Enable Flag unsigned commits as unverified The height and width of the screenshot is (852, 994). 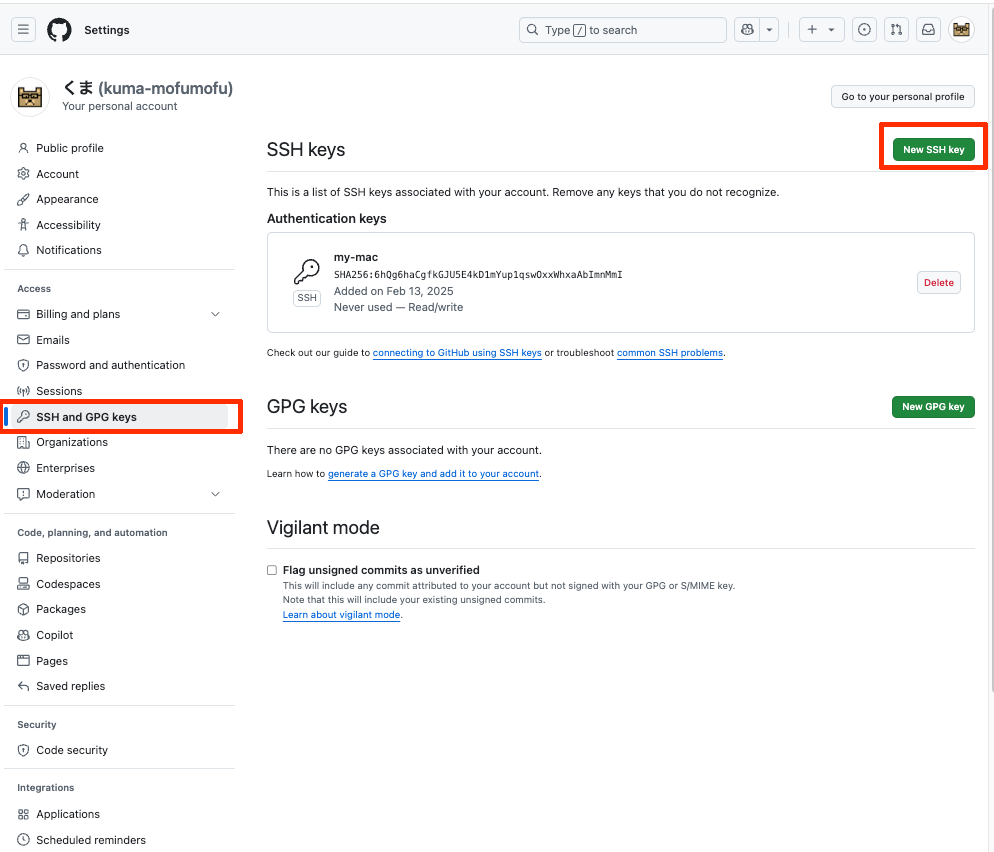coord(272,571)
